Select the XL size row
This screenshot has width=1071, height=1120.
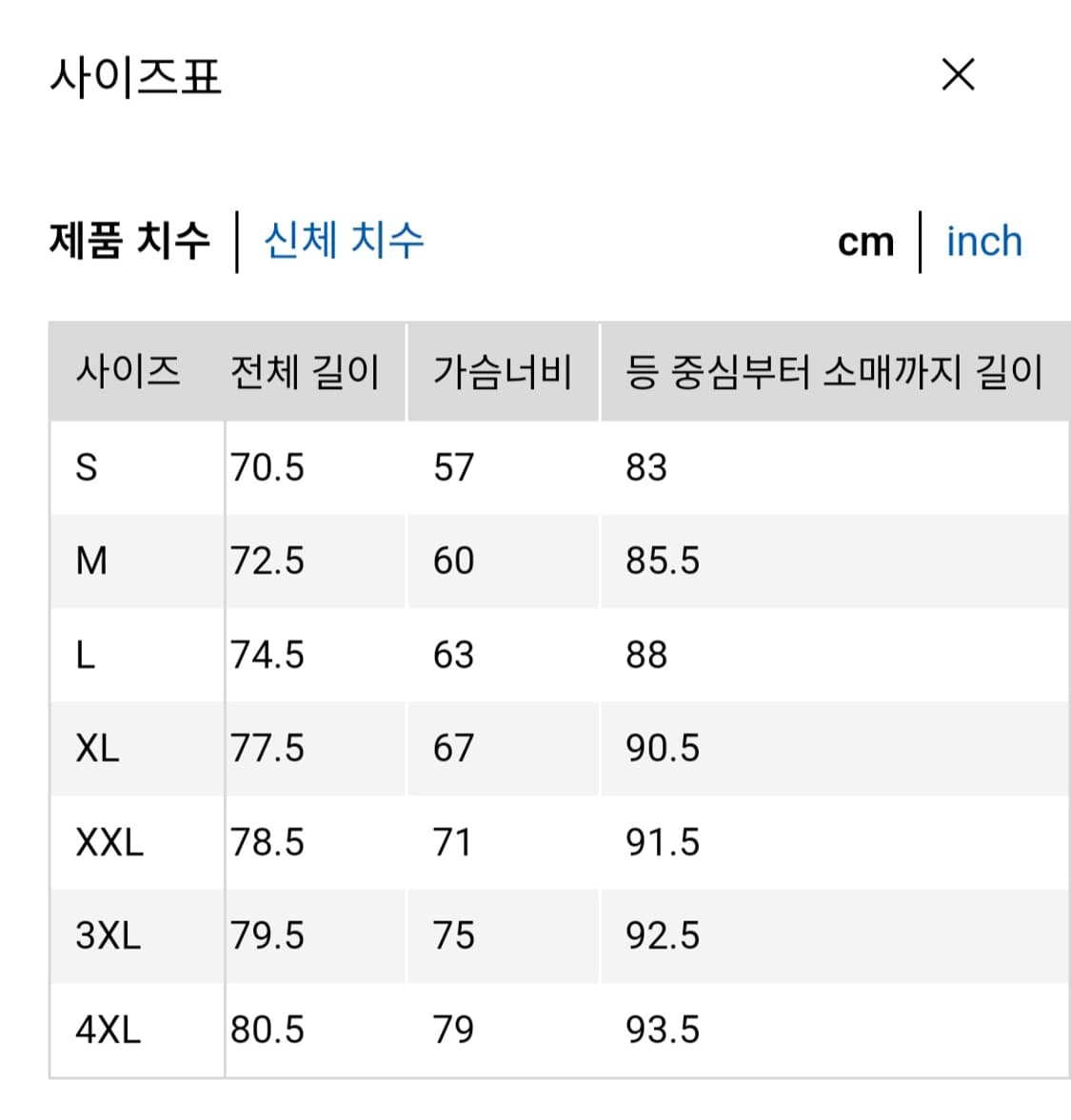(95, 748)
